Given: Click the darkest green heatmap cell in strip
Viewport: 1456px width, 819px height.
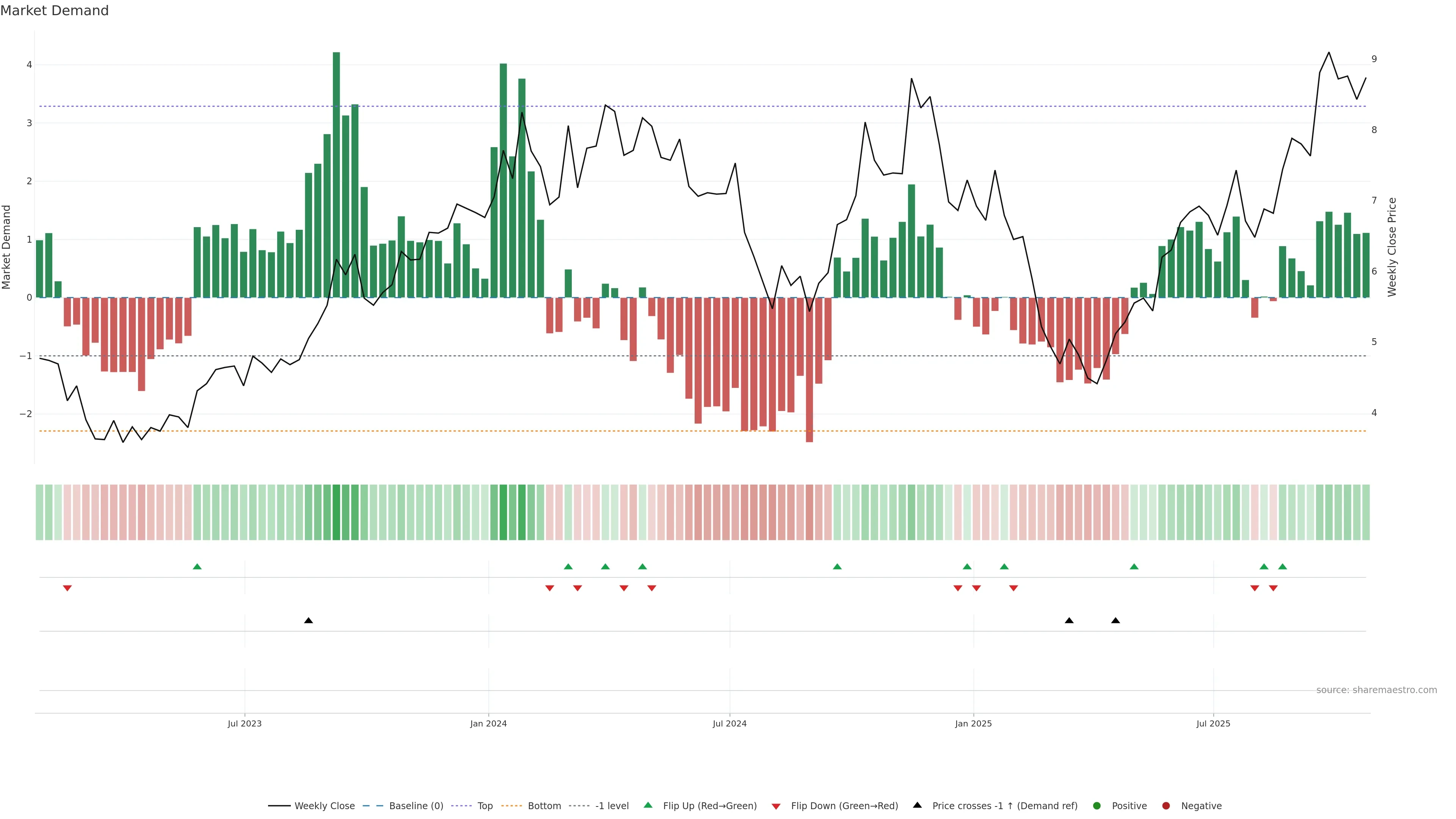Looking at the screenshot, I should [336, 512].
